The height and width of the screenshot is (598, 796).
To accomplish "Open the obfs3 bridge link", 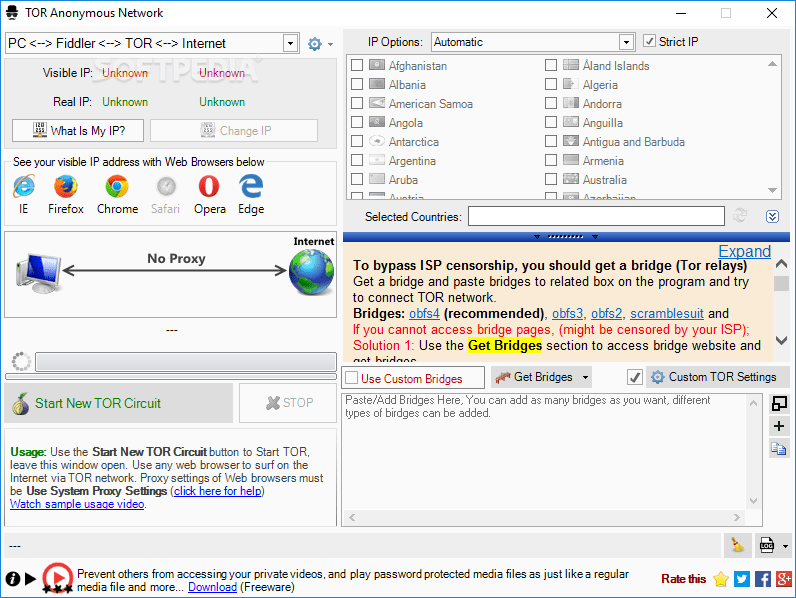I will pos(568,314).
